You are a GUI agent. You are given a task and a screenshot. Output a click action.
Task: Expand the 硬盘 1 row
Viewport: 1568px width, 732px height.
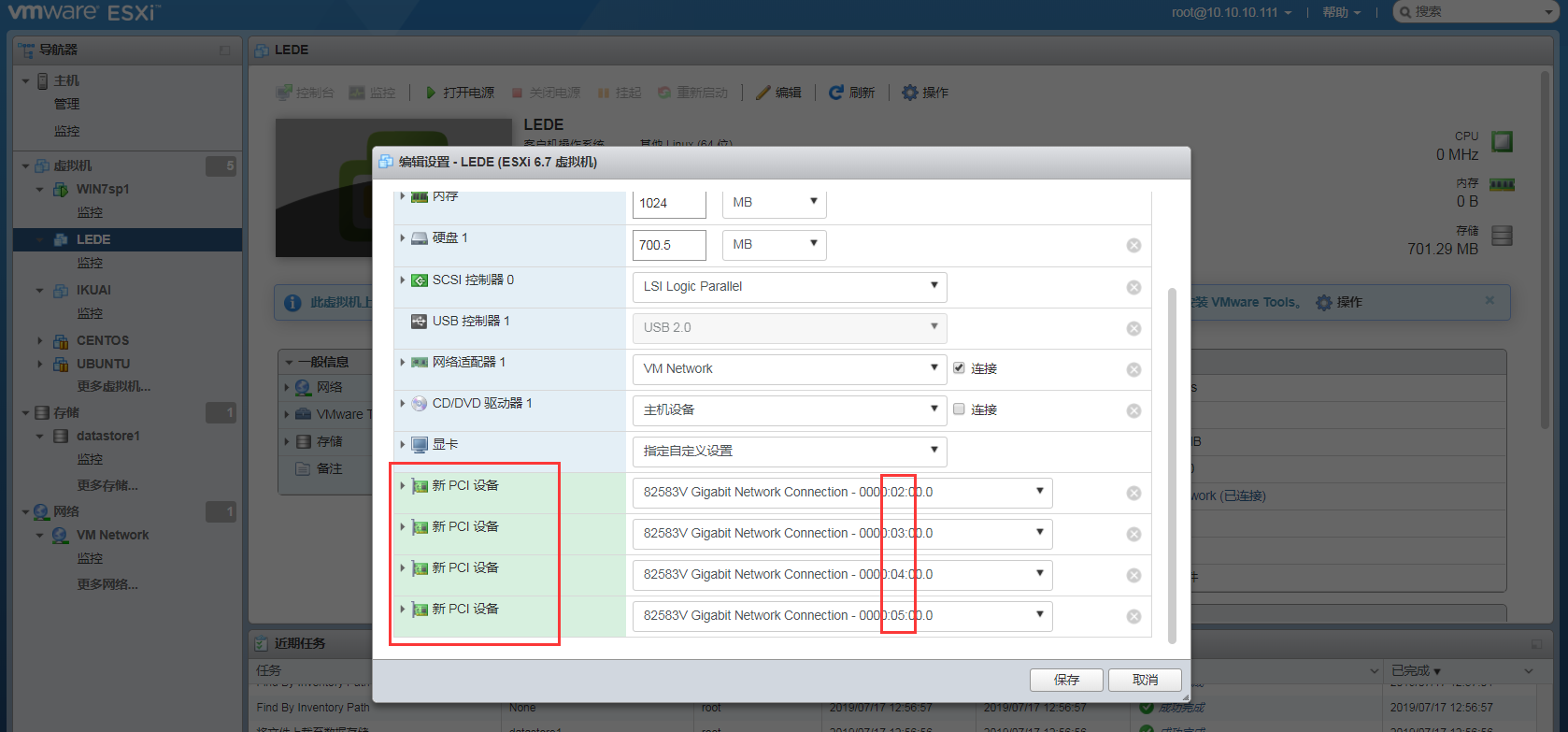(x=403, y=238)
